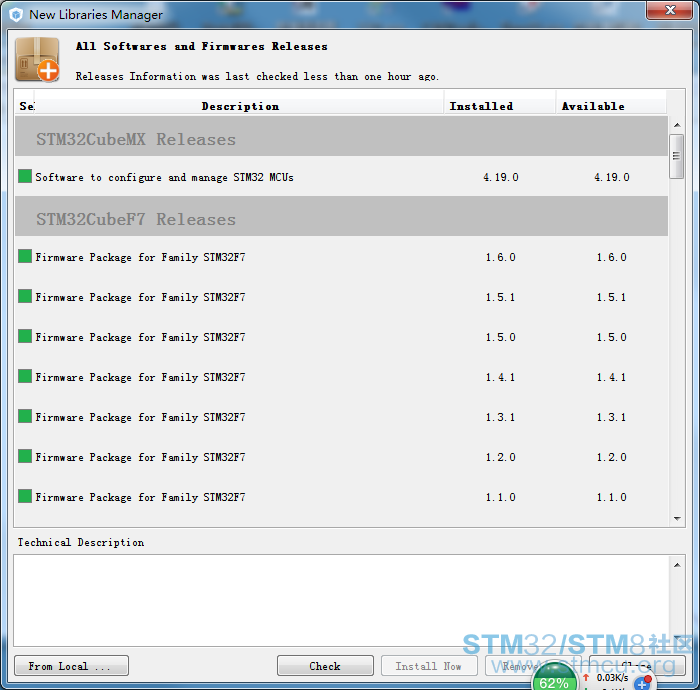Click available version 1.5.0 cell

612,337
